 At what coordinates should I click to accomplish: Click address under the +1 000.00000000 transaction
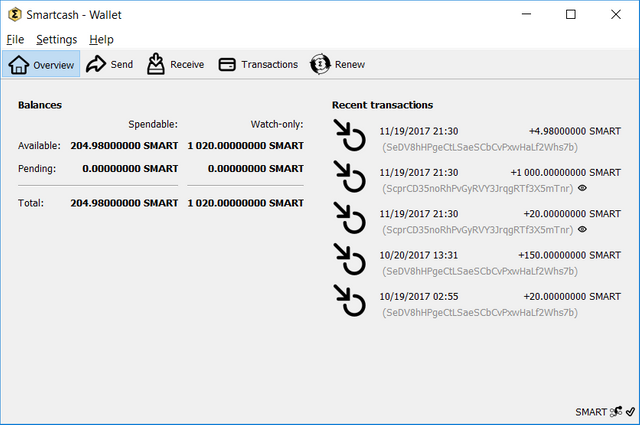(x=478, y=189)
